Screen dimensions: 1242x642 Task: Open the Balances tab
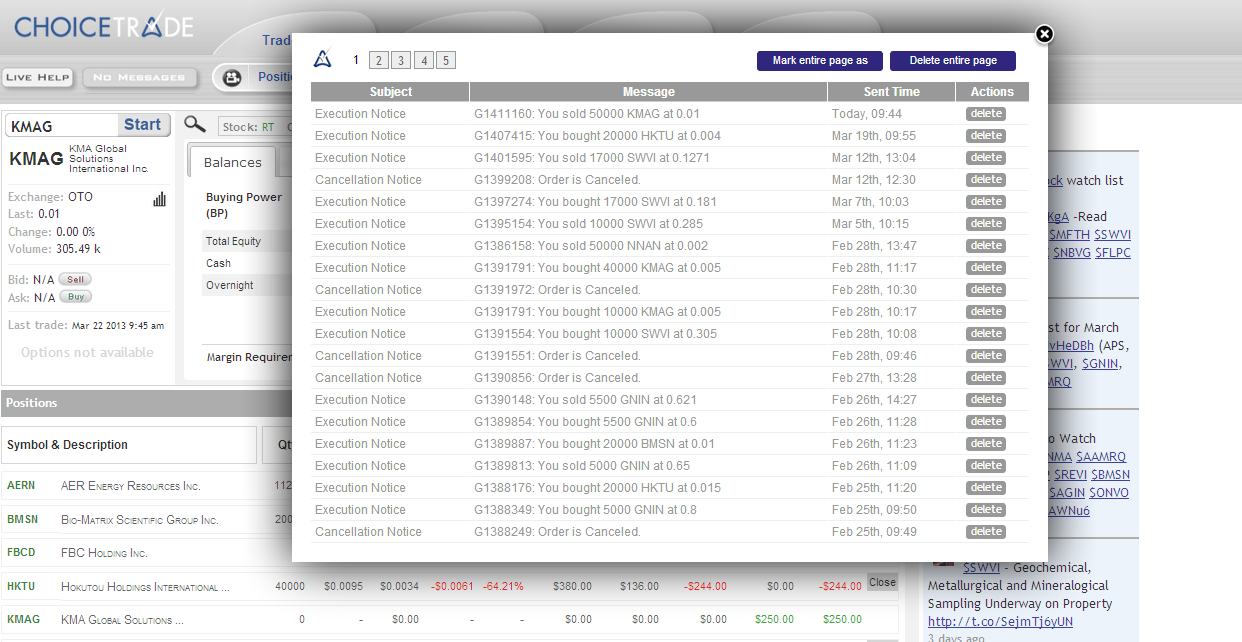[232, 162]
